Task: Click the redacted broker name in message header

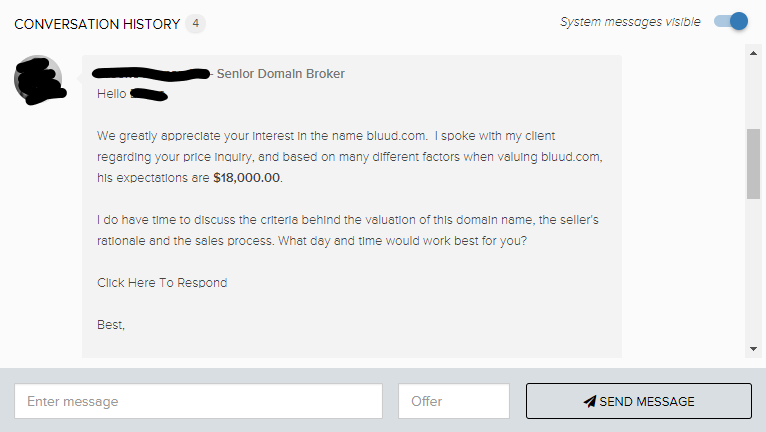Action: pyautogui.click(x=151, y=74)
